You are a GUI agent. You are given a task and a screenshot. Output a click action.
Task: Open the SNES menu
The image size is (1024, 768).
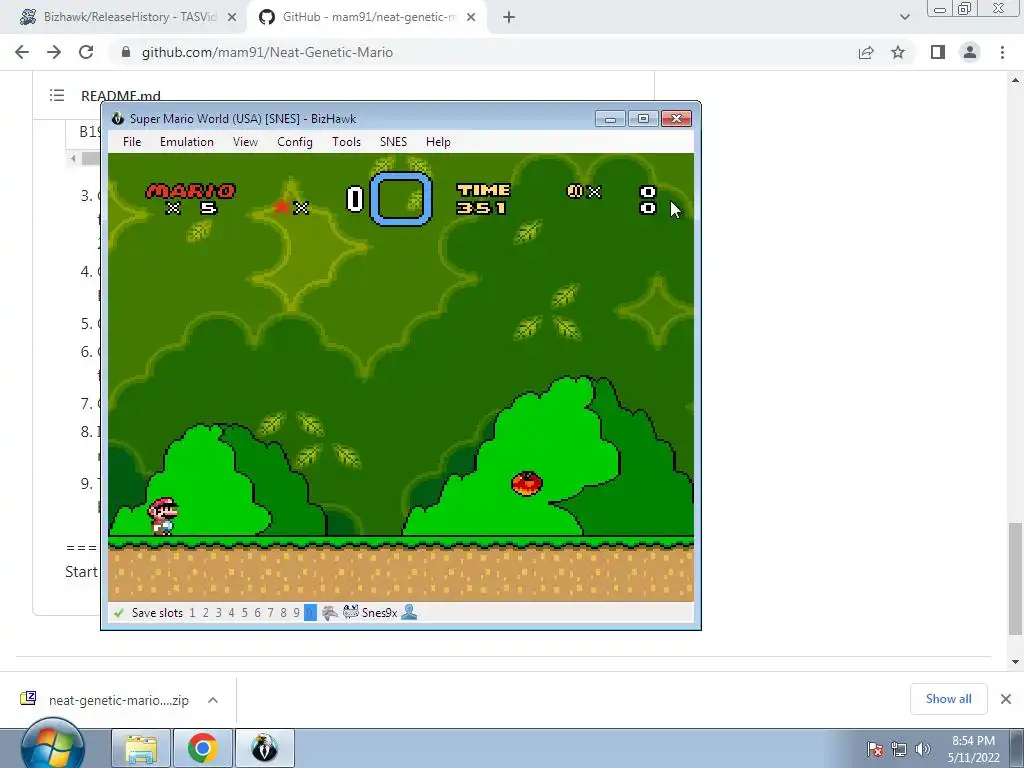(x=393, y=142)
